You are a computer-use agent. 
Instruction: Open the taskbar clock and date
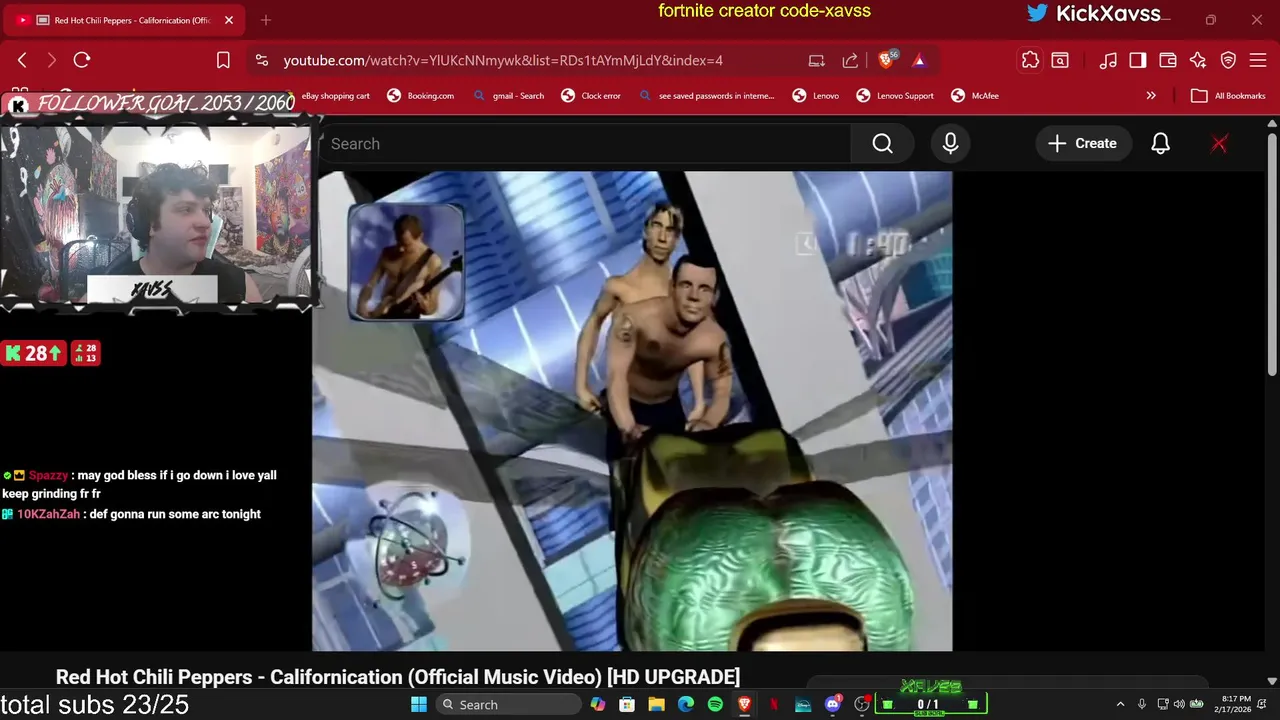click(x=1232, y=705)
